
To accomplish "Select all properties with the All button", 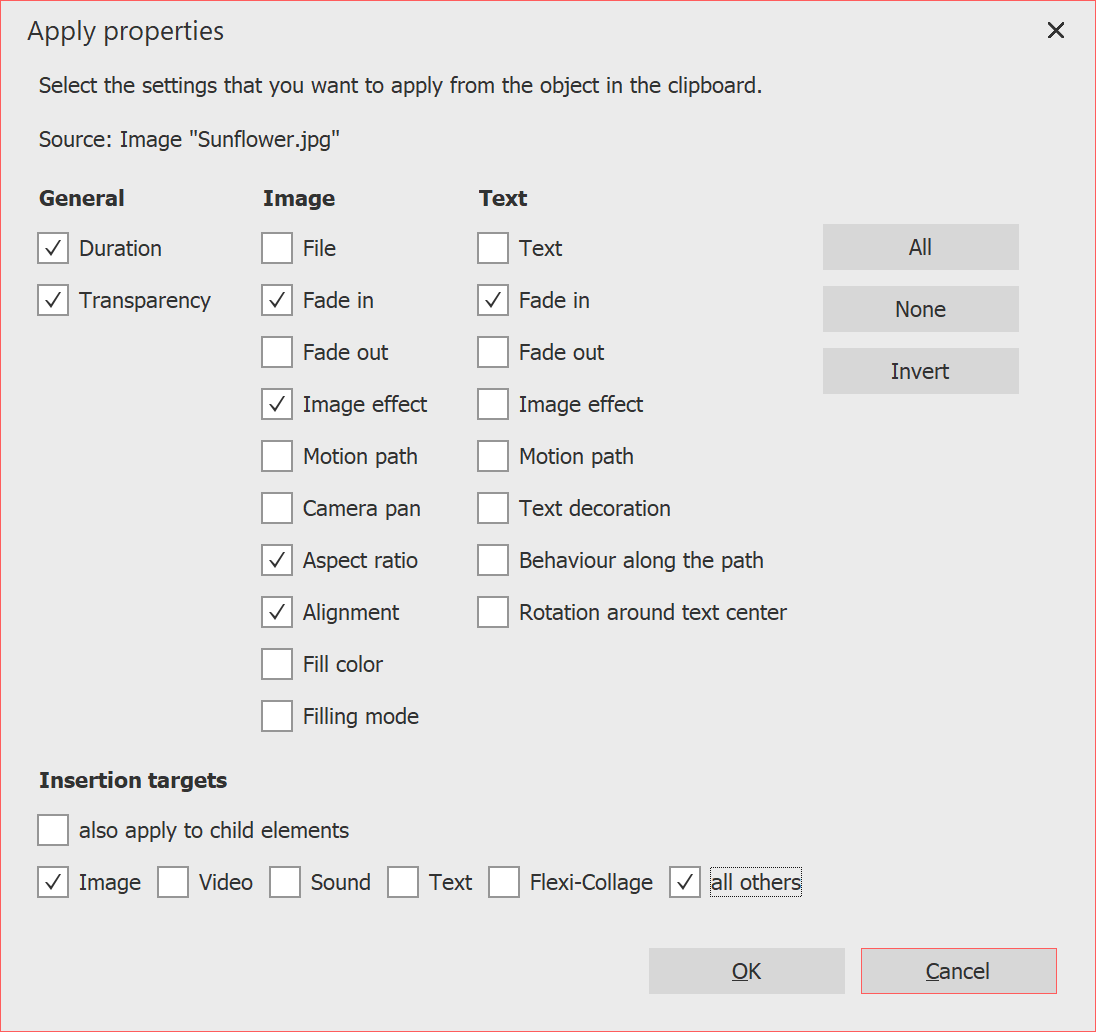I will click(920, 247).
